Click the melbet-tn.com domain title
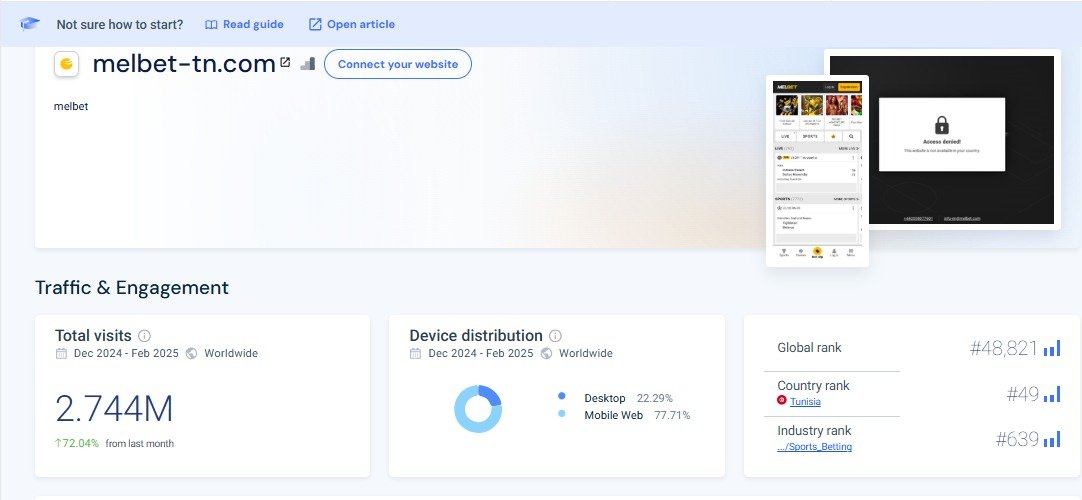1082x500 pixels. tap(184, 63)
